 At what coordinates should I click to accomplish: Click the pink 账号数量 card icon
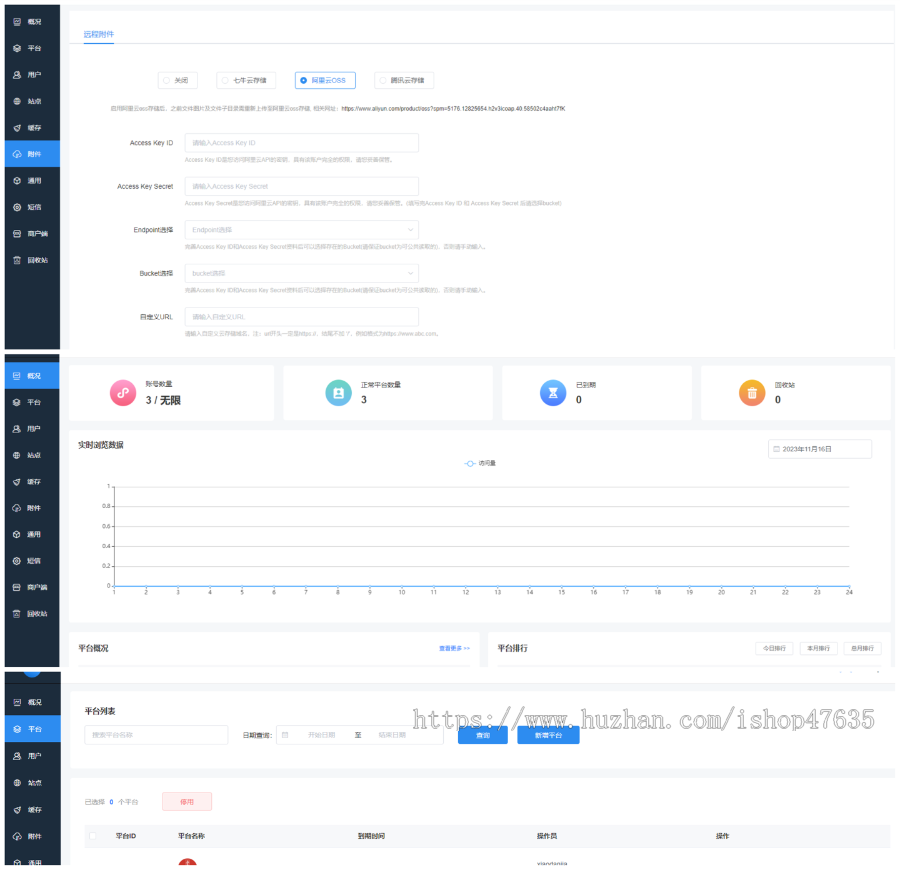[123, 393]
